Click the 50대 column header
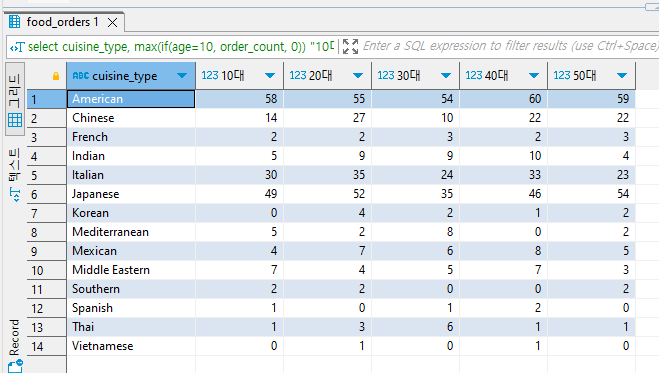659x373 pixels. (x=591, y=76)
